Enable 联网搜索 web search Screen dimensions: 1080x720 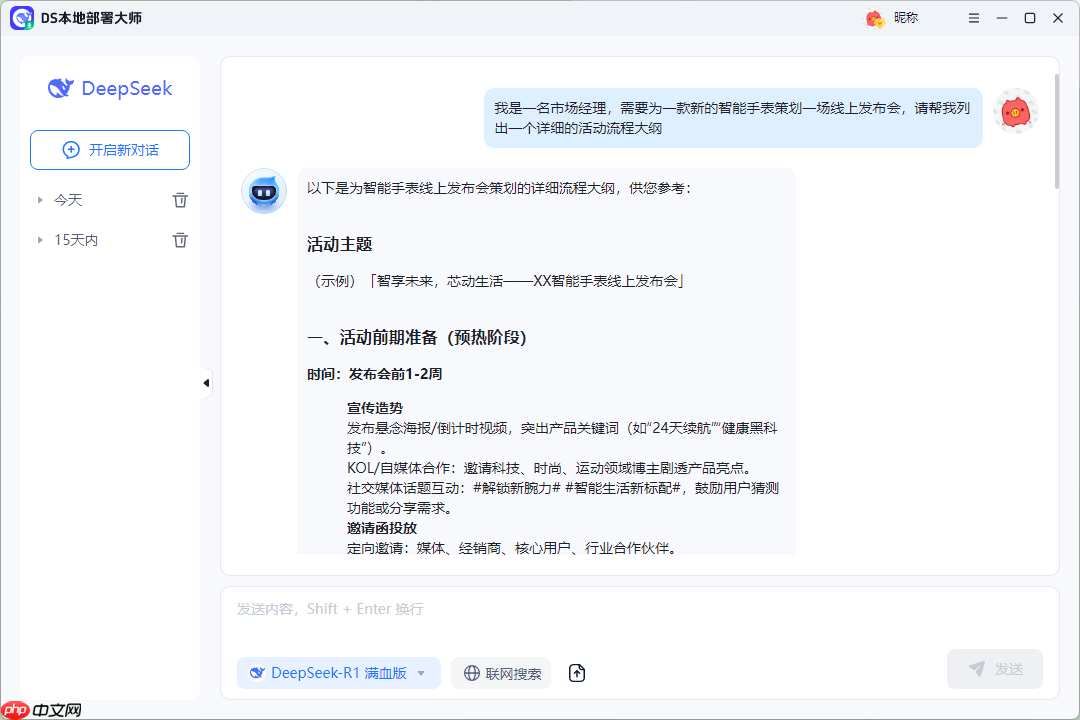[500, 673]
